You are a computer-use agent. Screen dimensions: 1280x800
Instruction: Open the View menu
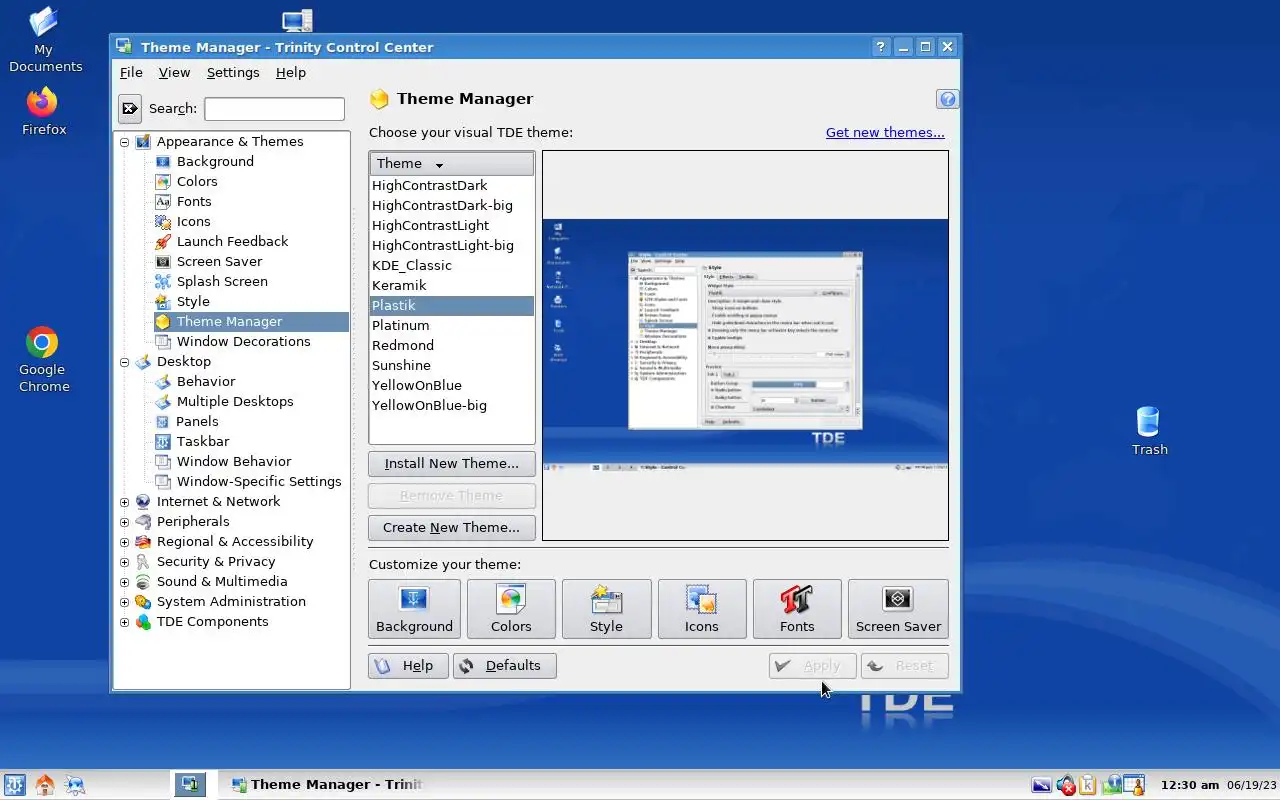click(174, 72)
